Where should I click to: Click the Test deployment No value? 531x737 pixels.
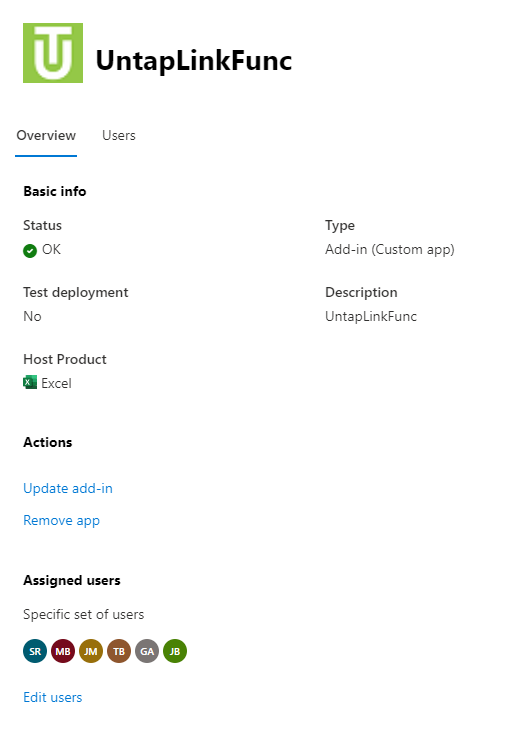[x=32, y=316]
